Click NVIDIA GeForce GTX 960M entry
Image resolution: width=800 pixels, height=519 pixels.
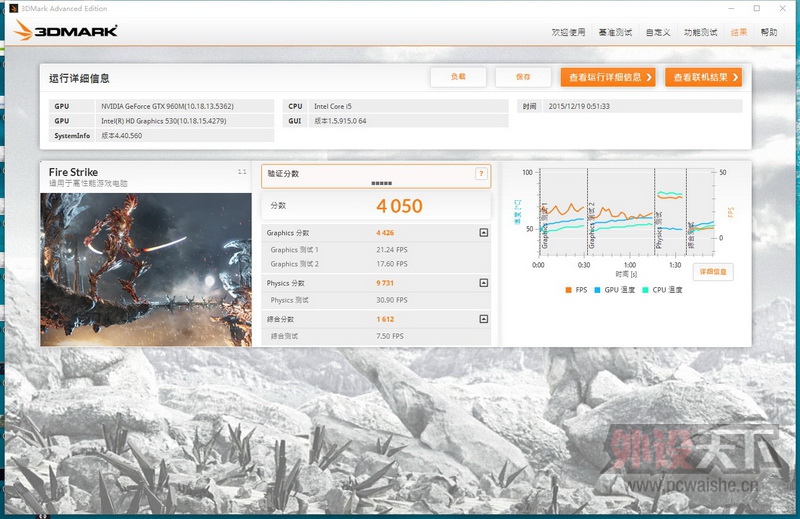[185, 106]
